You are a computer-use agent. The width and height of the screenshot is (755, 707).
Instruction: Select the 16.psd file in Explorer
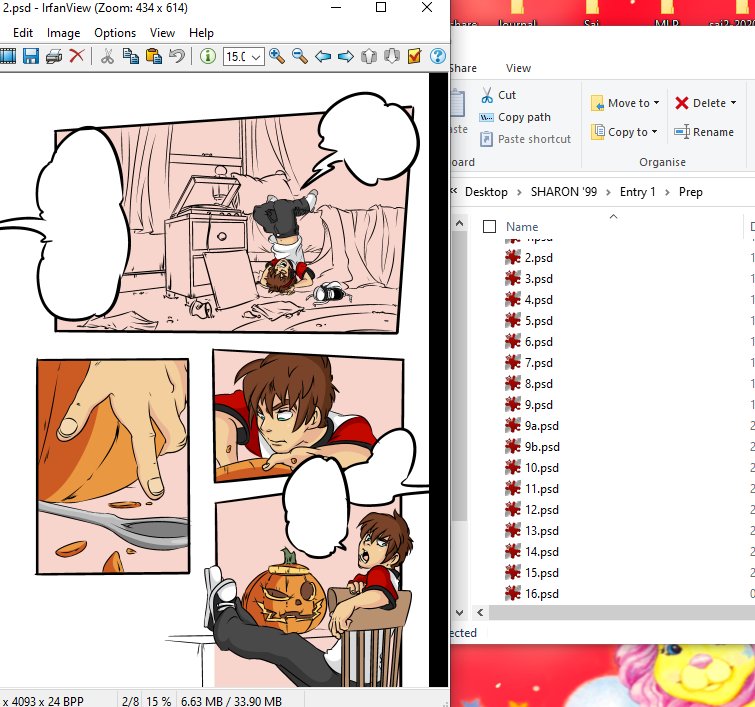click(x=532, y=594)
